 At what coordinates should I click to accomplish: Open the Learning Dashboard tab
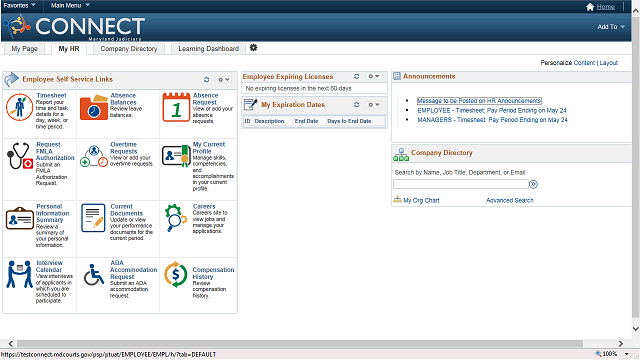tap(208, 49)
